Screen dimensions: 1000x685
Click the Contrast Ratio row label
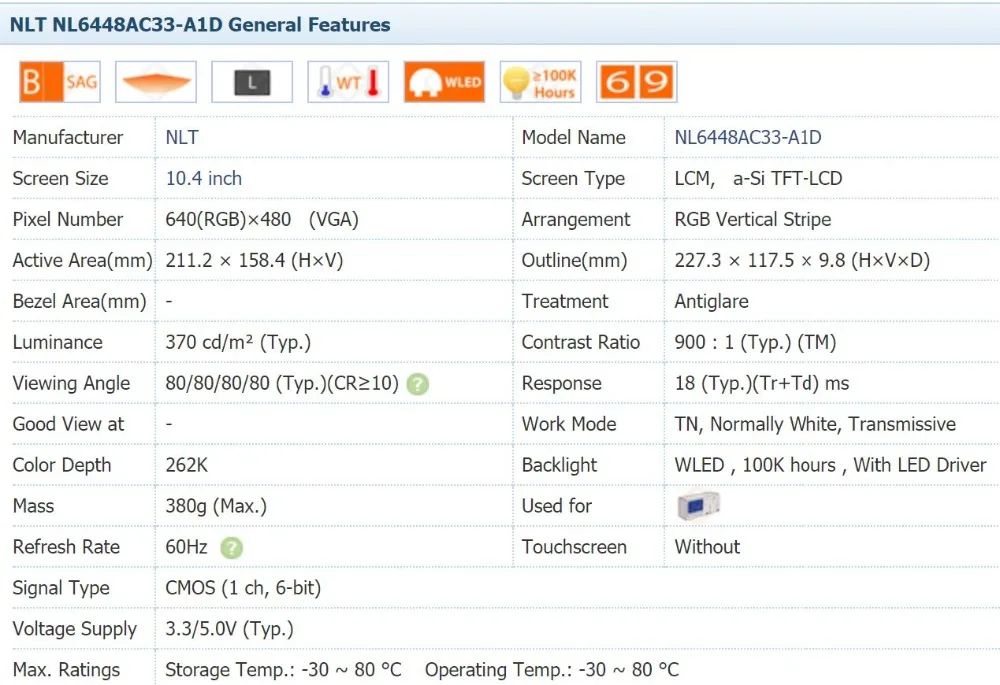[x=580, y=342]
